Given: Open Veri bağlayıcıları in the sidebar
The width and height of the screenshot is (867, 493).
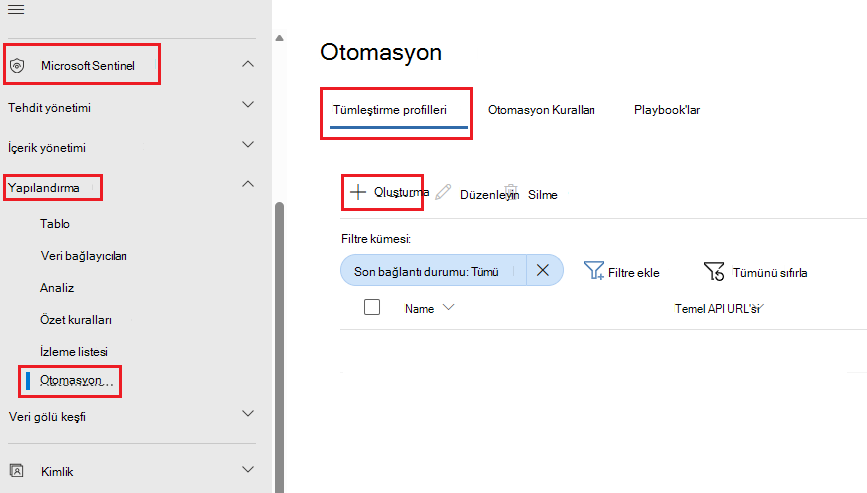Looking at the screenshot, I should (83, 256).
